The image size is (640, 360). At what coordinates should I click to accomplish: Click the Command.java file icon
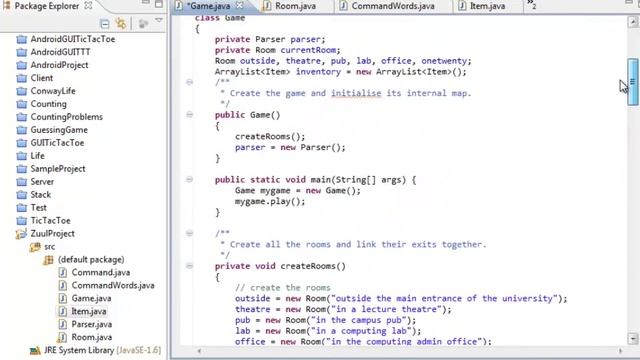[62, 273]
